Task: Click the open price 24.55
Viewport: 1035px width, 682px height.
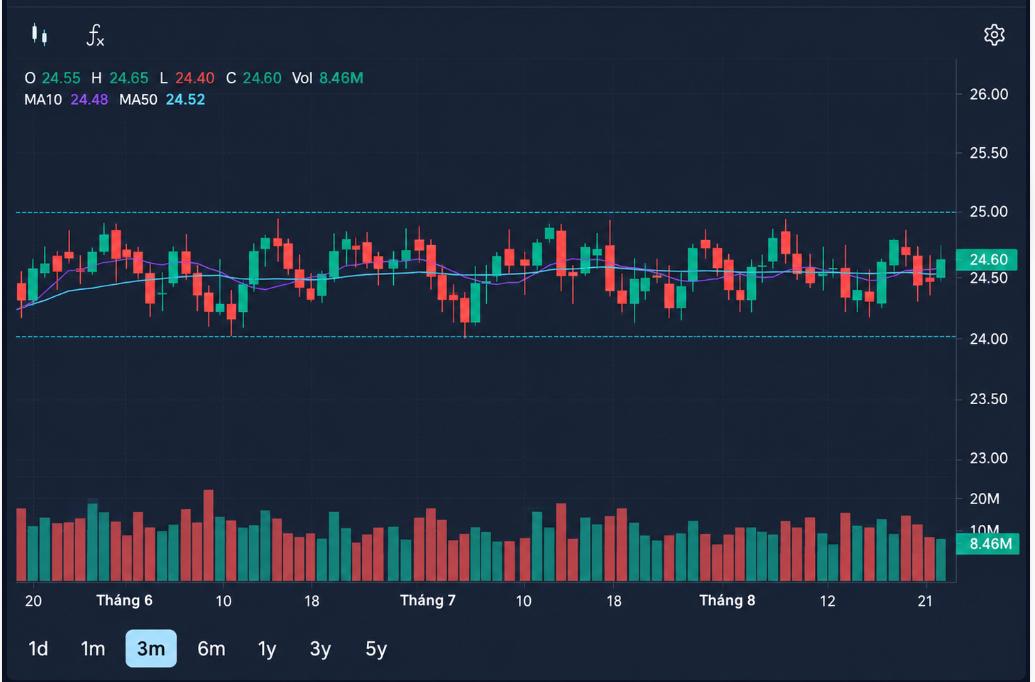Action: click(61, 78)
